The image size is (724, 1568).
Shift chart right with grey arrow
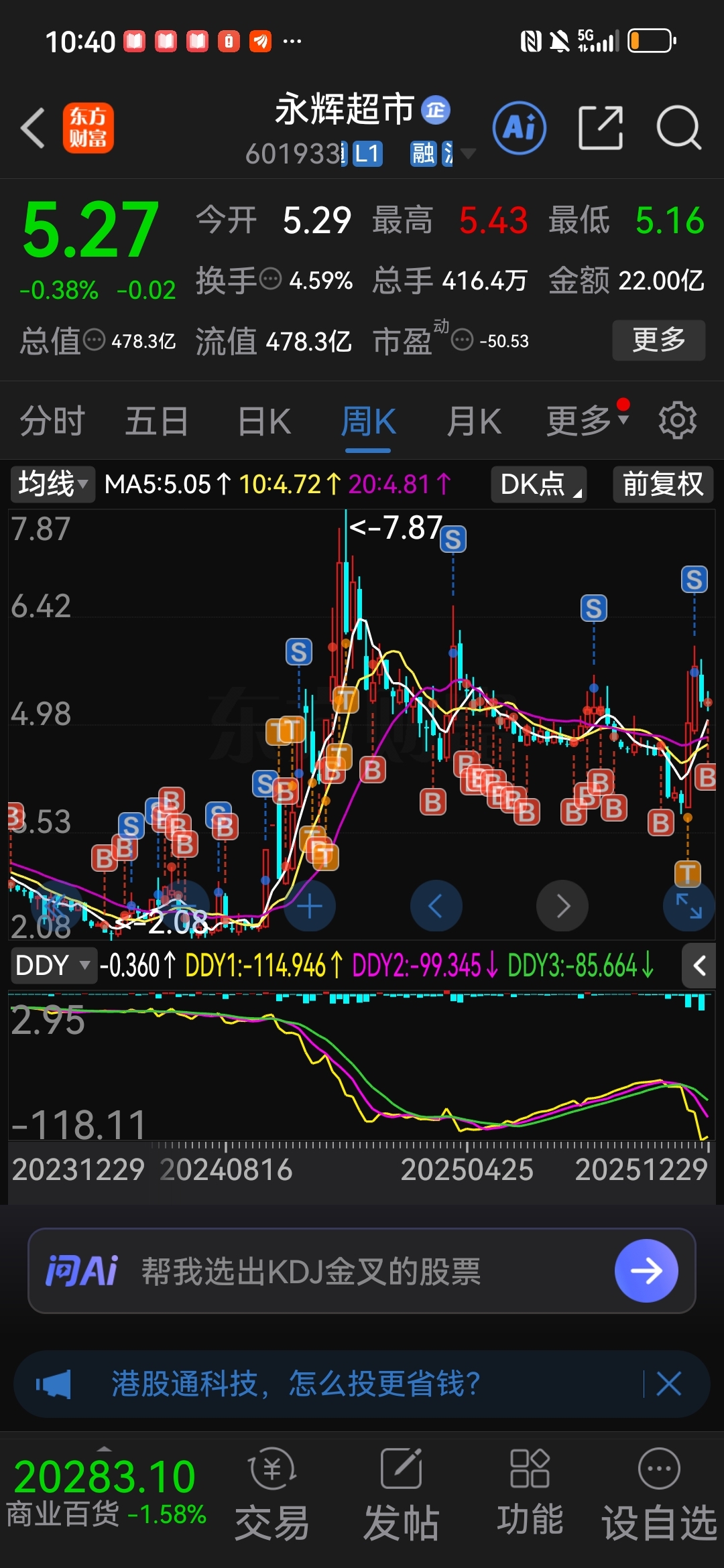562,906
